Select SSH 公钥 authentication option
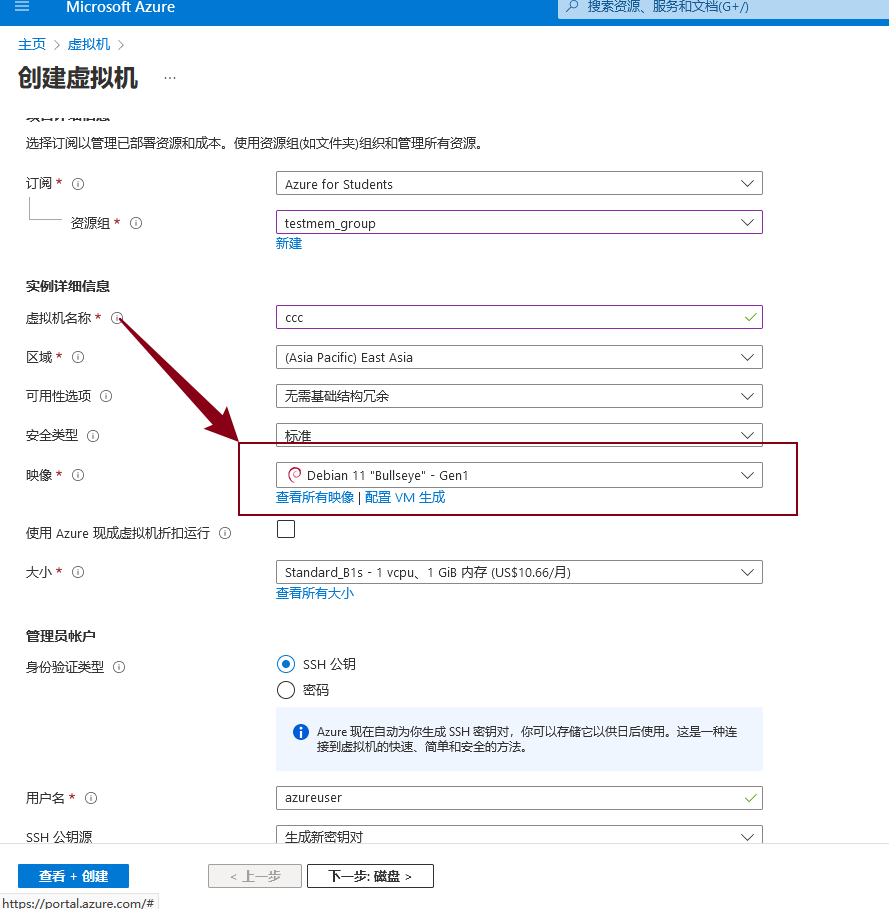The height and width of the screenshot is (909, 889). tap(286, 664)
